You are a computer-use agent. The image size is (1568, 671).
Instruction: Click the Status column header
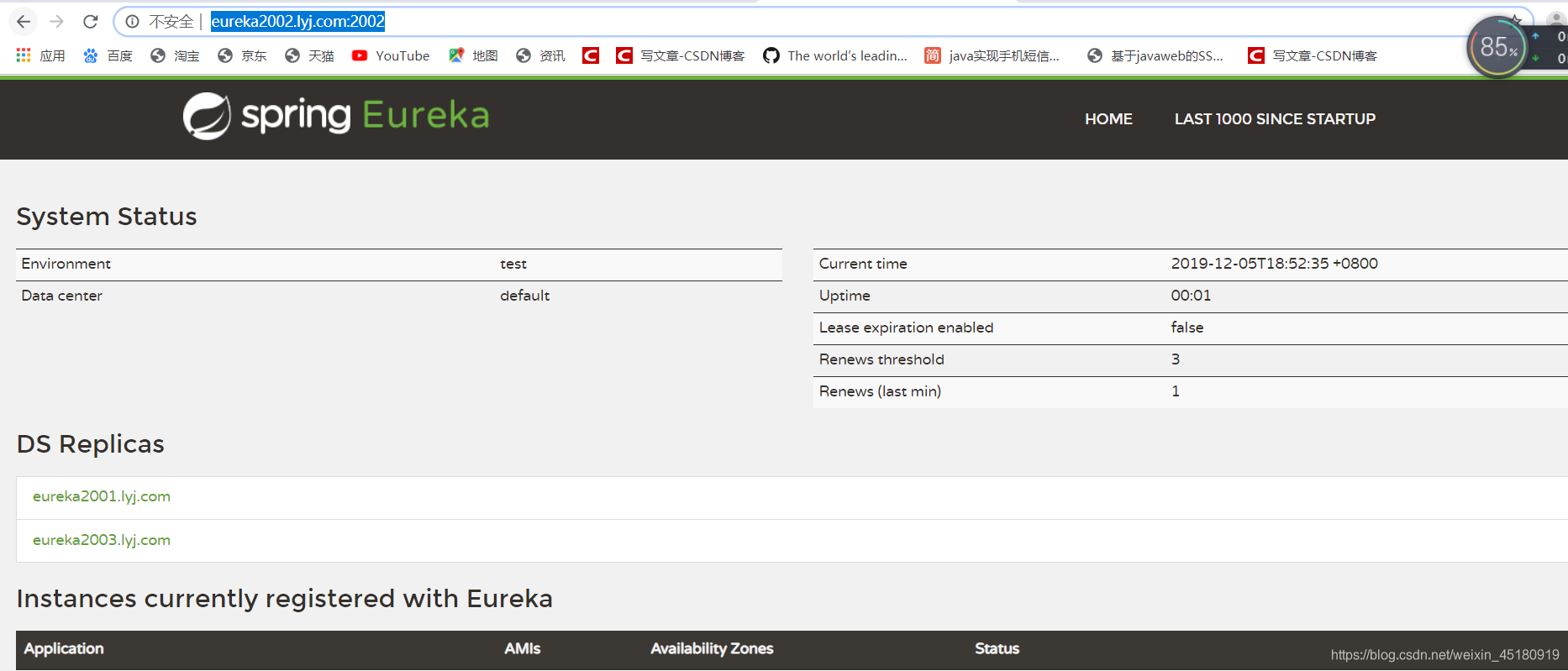coord(997,648)
